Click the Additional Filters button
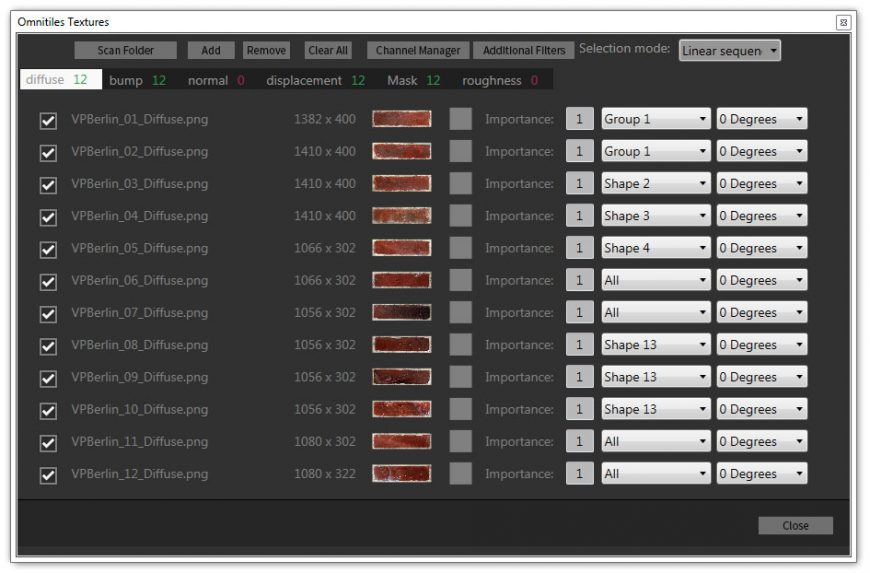Screen dimensions: 870x573 pos(523,50)
